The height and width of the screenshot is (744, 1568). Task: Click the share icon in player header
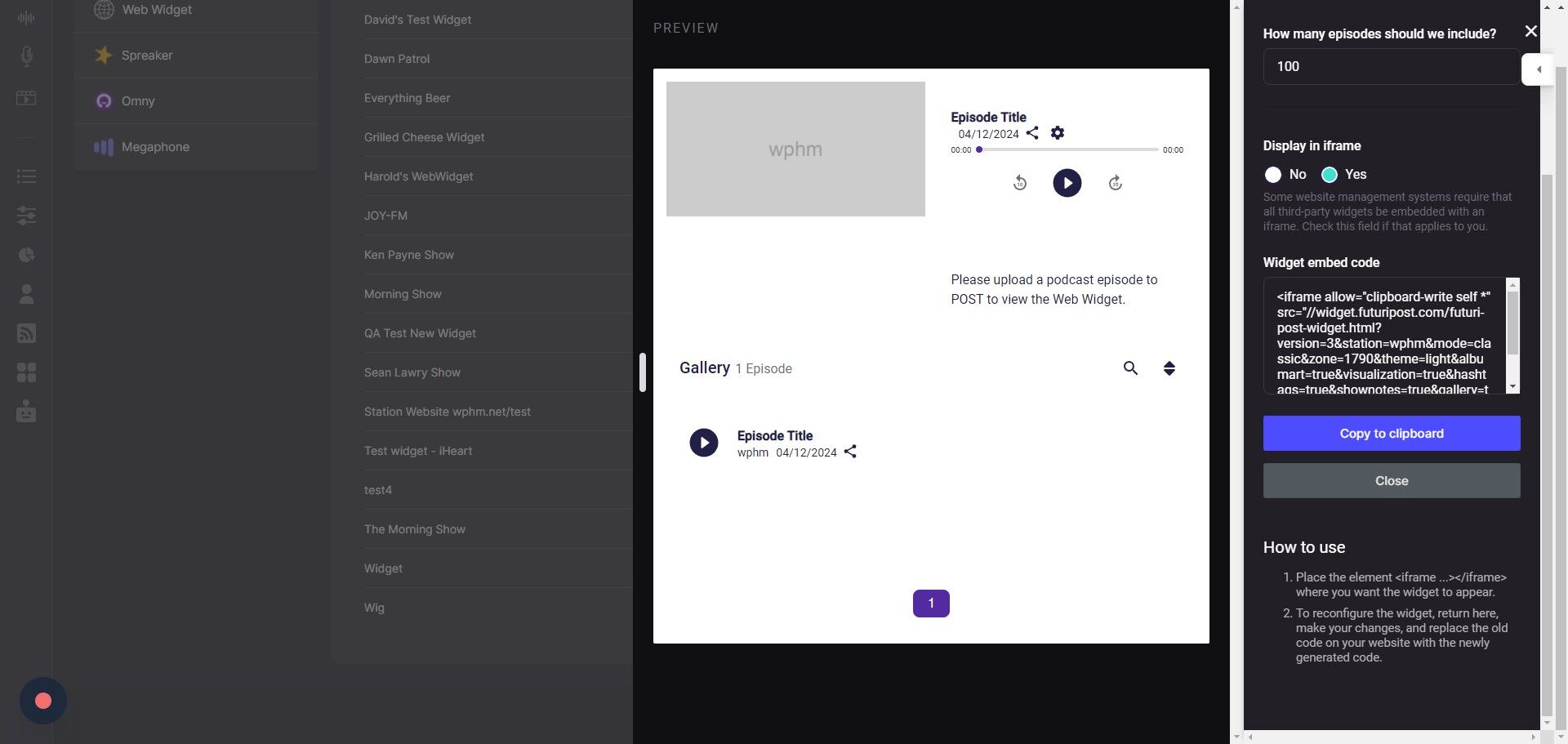[1032, 133]
